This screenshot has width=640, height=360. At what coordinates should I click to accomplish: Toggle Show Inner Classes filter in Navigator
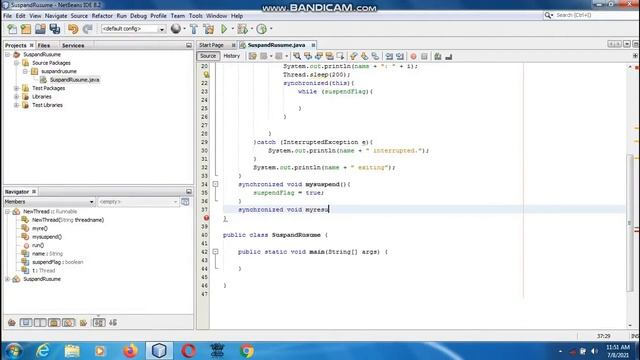[69, 323]
